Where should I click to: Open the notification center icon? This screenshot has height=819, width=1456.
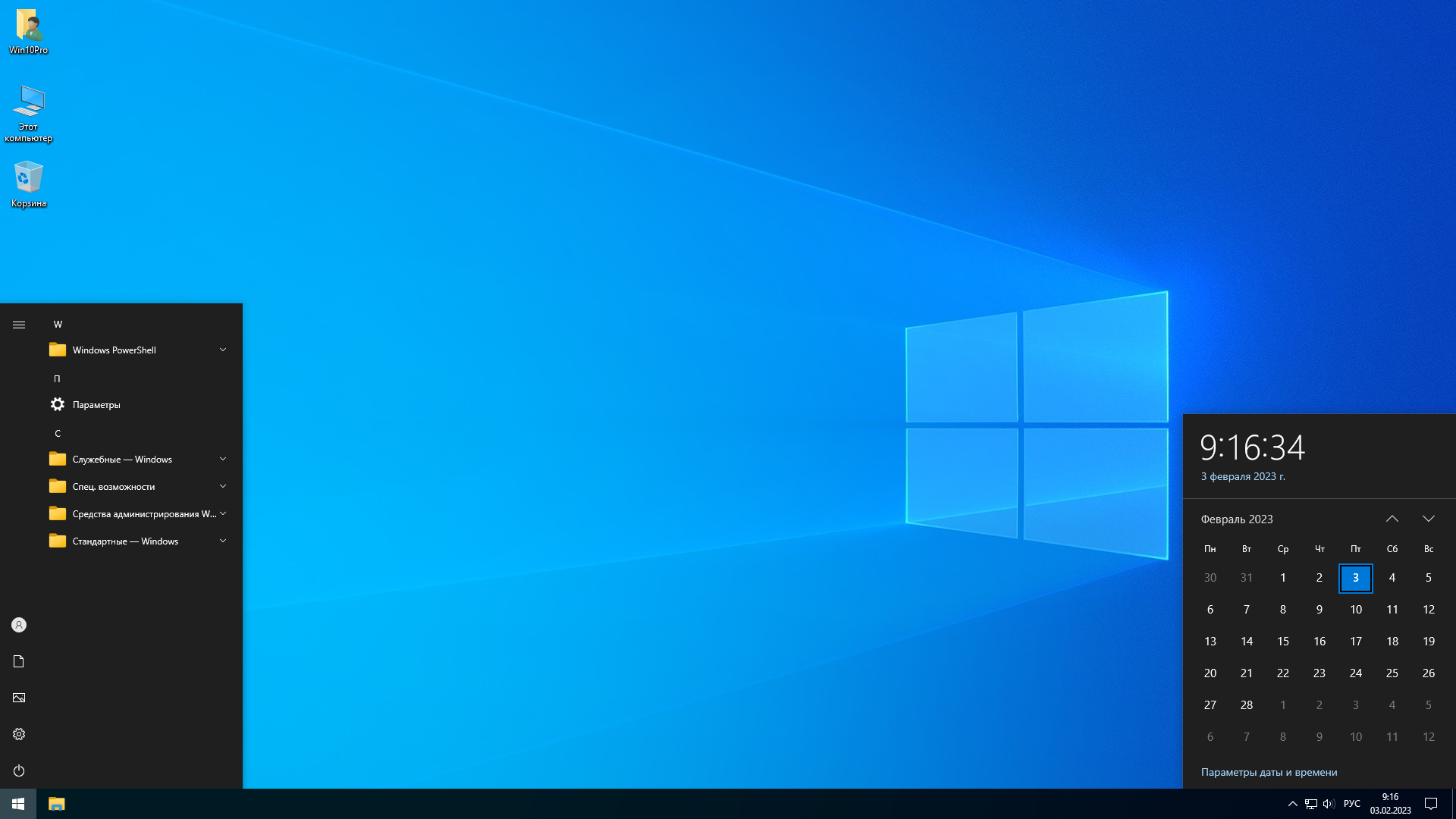point(1431,804)
